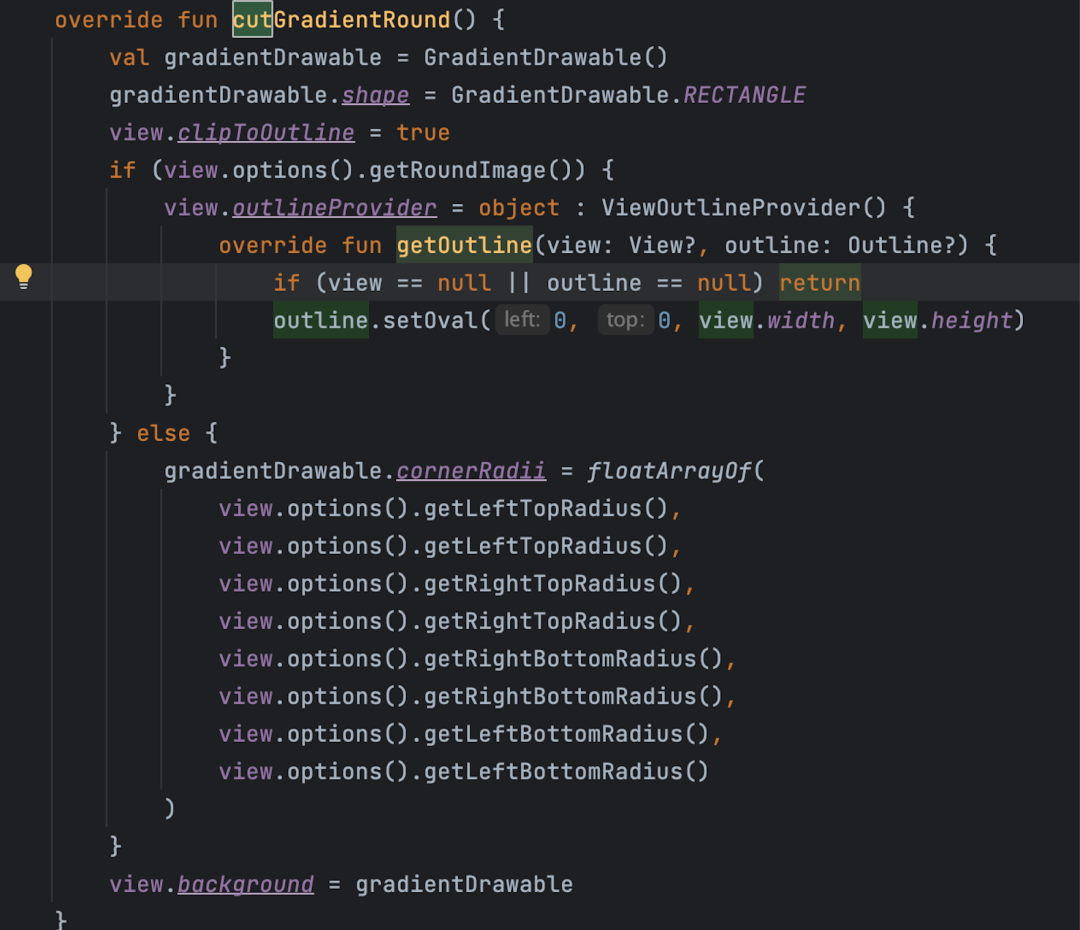Click the true literal

point(423,133)
